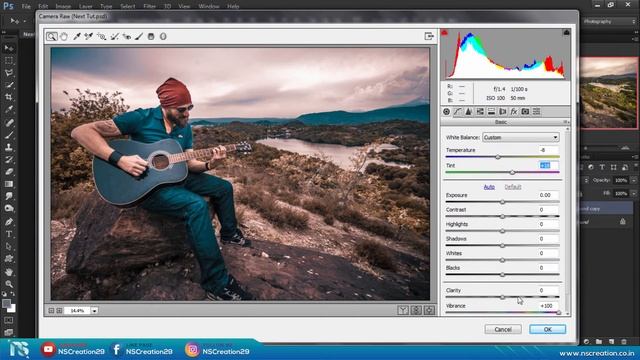Switch to the Tone Curve tab
Viewport: 640px width, 360px height.
point(458,111)
